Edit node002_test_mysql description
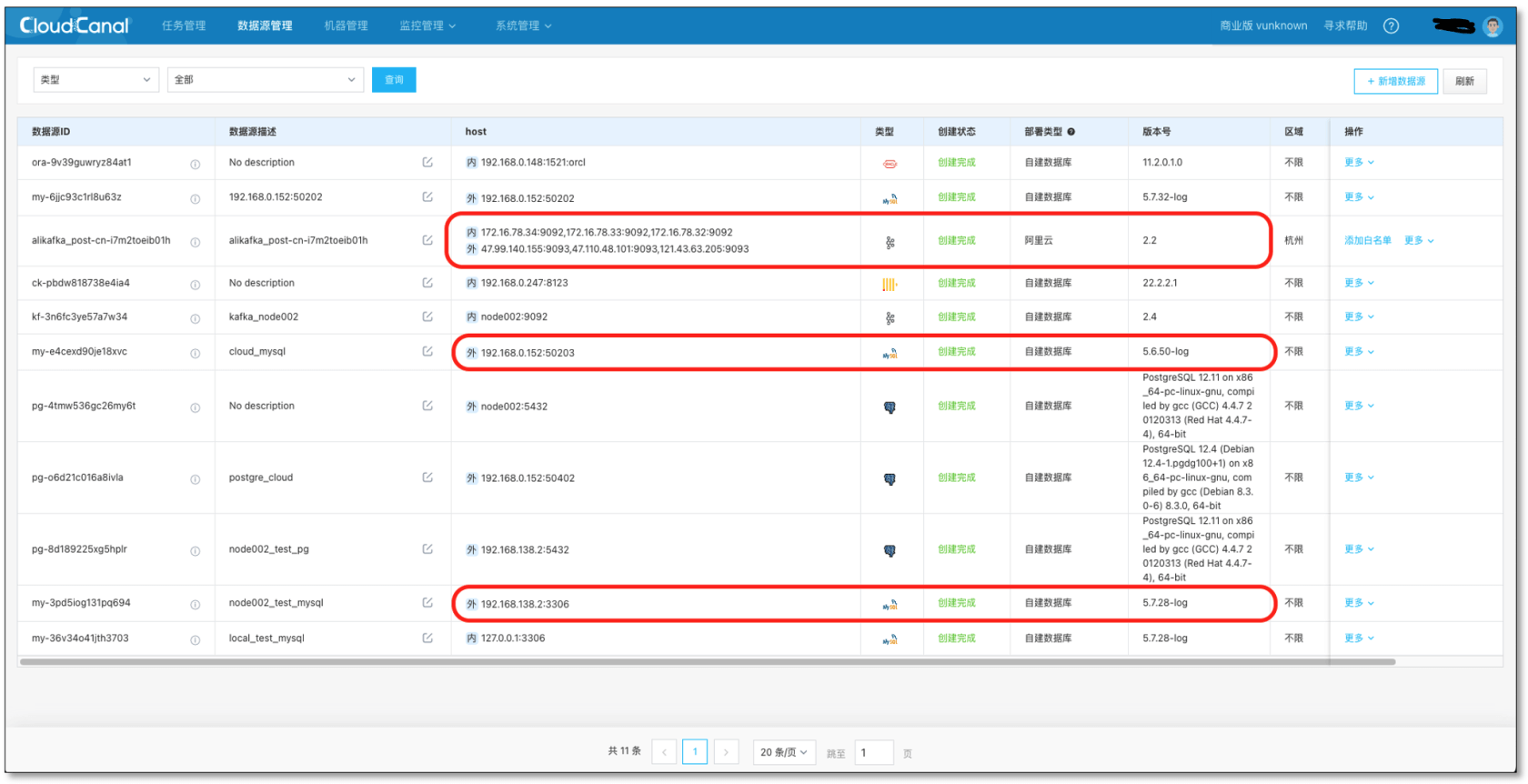The image size is (1528, 784). tap(427, 602)
